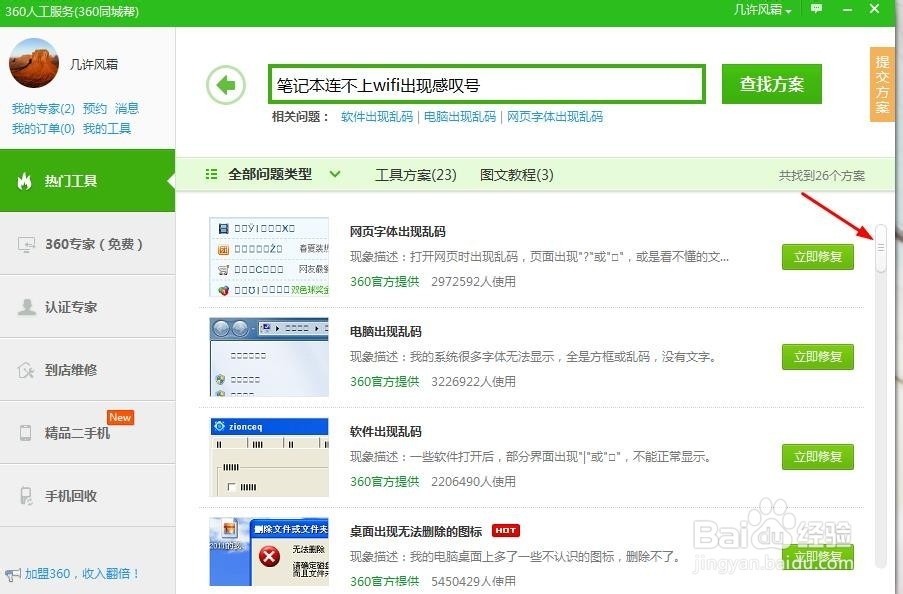Open the 到店维修 sidebar item
Screen dimensions: 903x594
tap(88, 369)
